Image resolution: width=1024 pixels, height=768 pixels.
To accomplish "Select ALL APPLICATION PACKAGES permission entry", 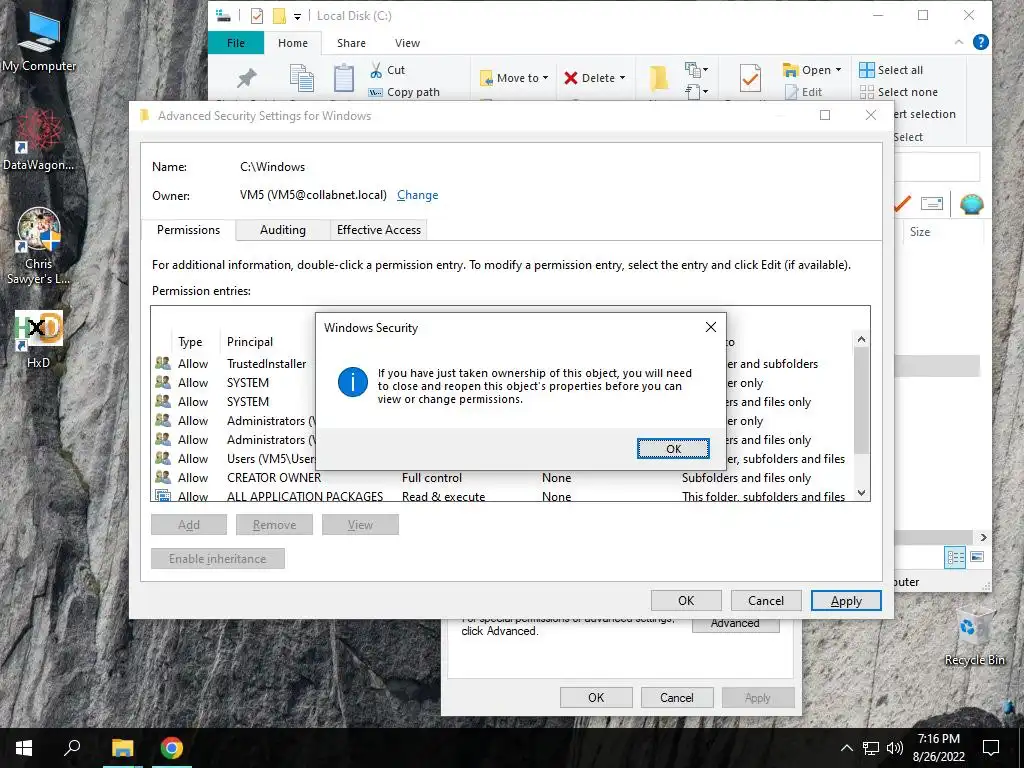I will 503,496.
